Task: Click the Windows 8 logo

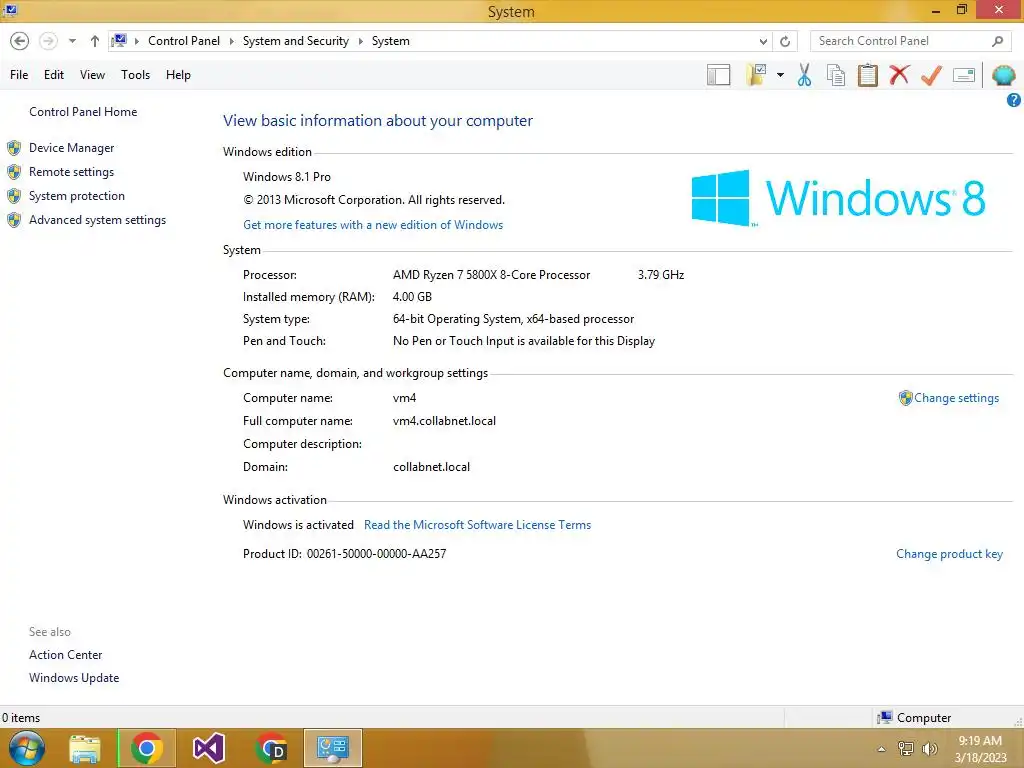Action: (x=839, y=198)
